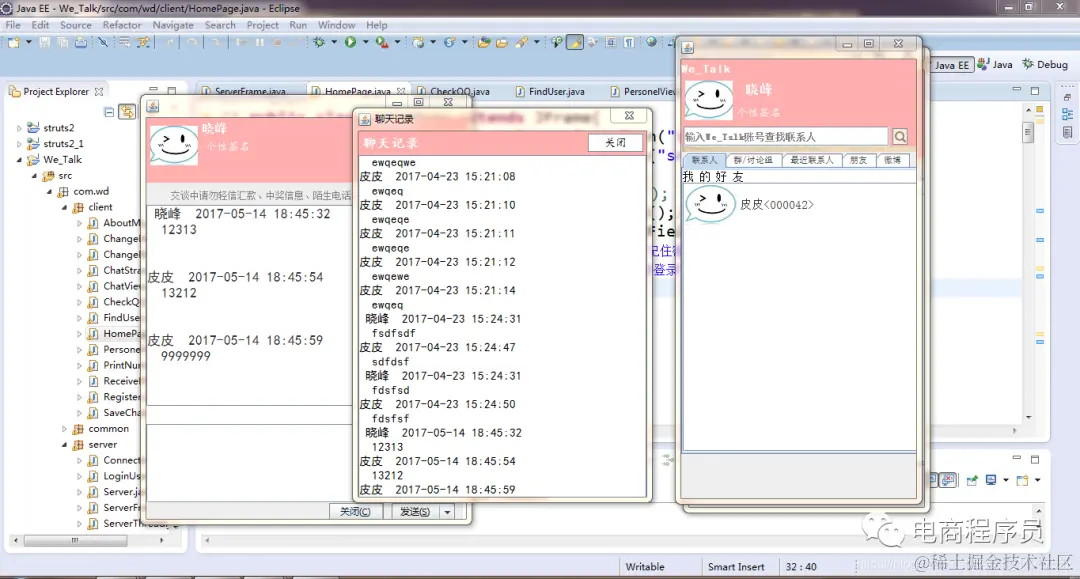
Task: Click the We_Talk account search input field
Action: 785,137
